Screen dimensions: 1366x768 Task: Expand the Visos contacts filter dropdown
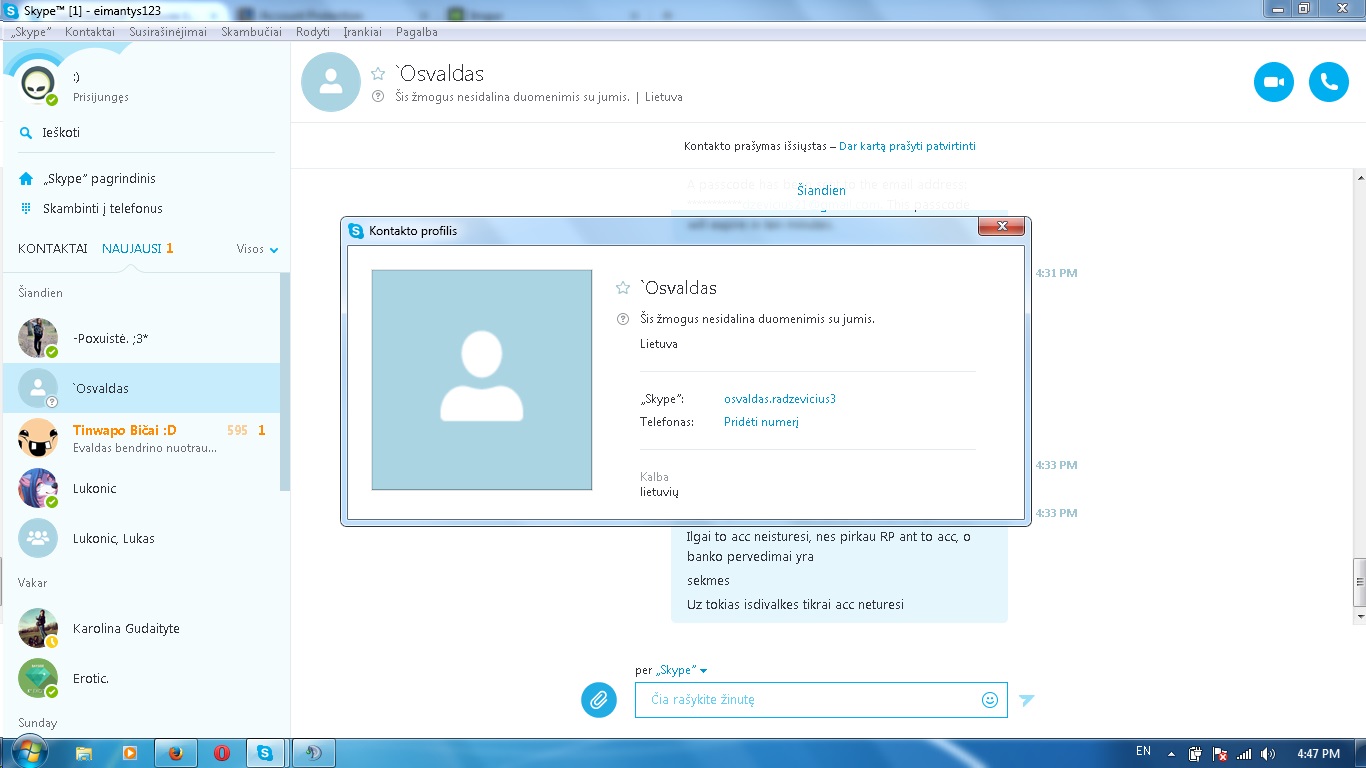coord(258,249)
